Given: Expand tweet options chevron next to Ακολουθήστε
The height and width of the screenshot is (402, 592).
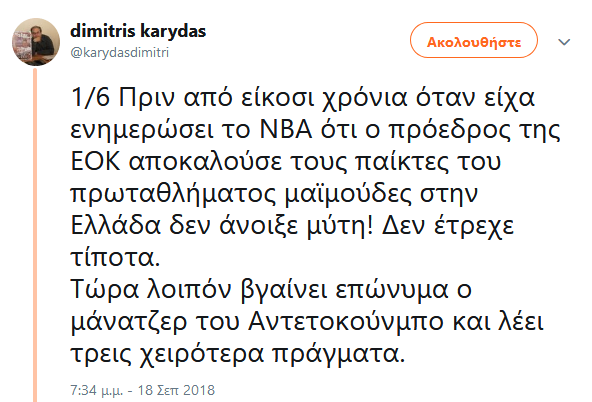Looking at the screenshot, I should click(x=564, y=42).
